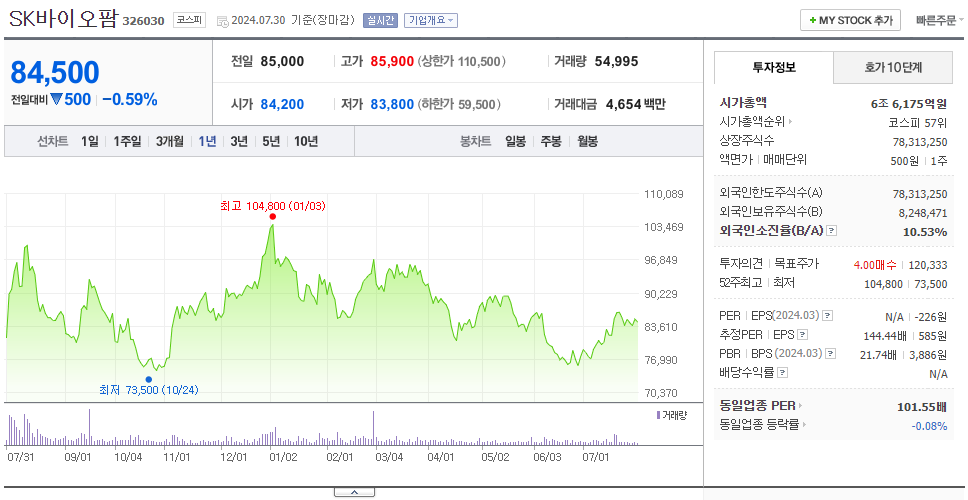Click the SK바이오팜 stock name heading
This screenshot has width=968, height=500.
pos(62,19)
